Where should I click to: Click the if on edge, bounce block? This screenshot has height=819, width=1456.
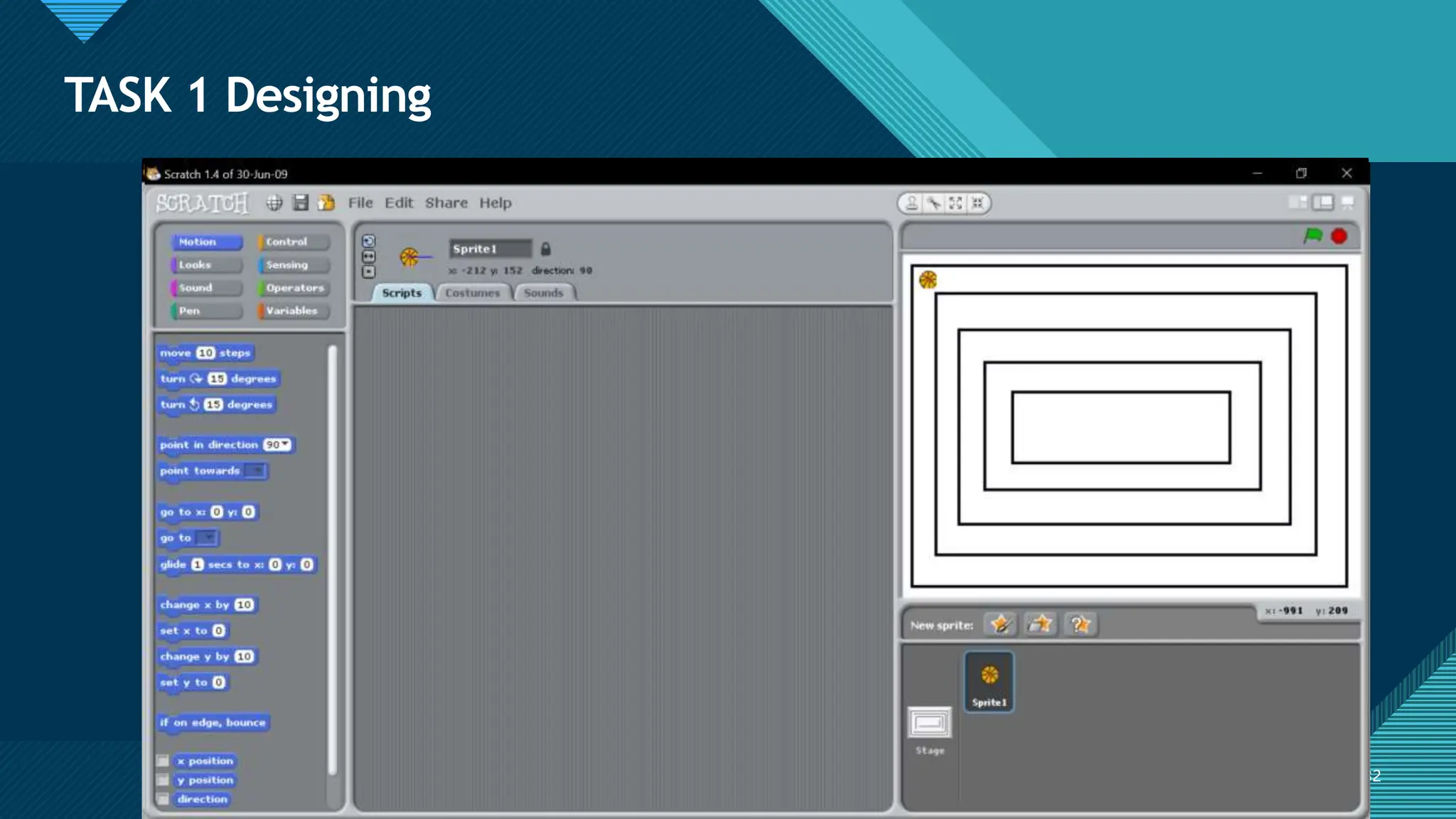pyautogui.click(x=213, y=723)
